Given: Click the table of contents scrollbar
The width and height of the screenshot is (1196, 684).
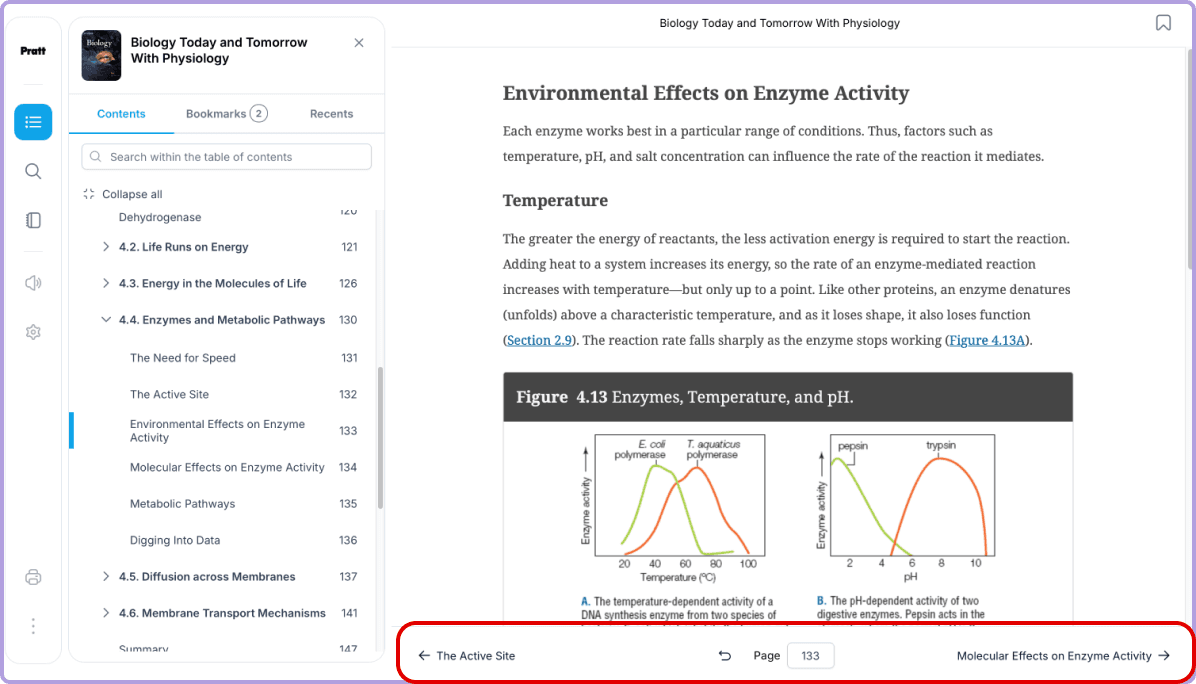Looking at the screenshot, I should click(380, 438).
